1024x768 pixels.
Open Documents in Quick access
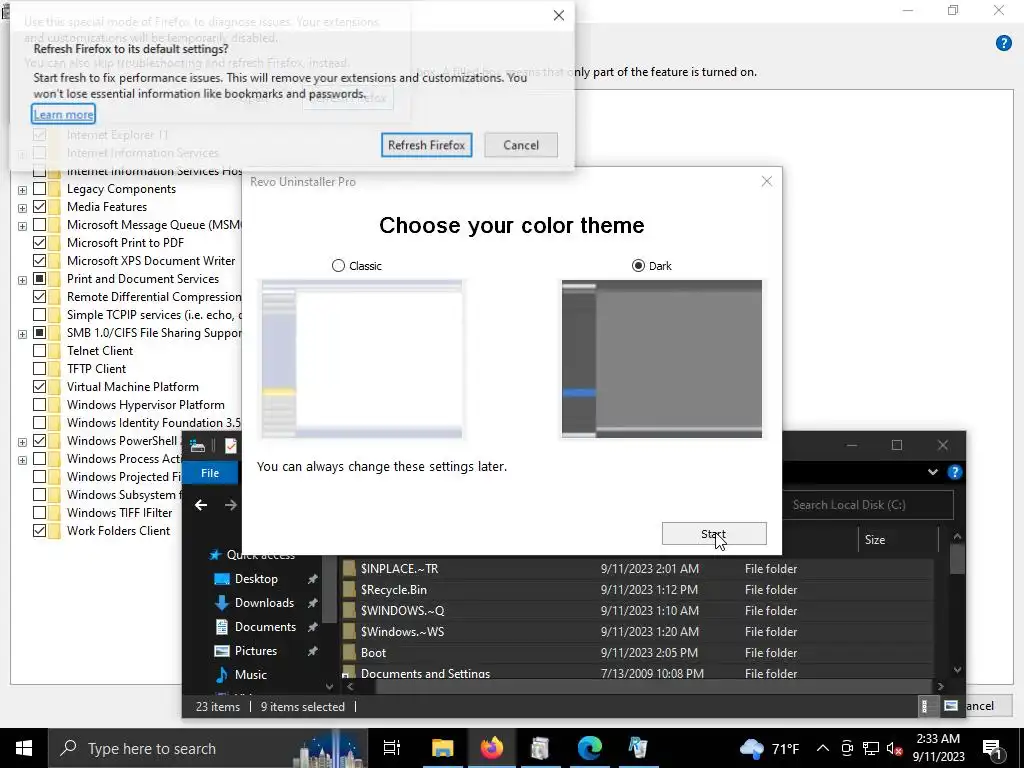click(265, 627)
